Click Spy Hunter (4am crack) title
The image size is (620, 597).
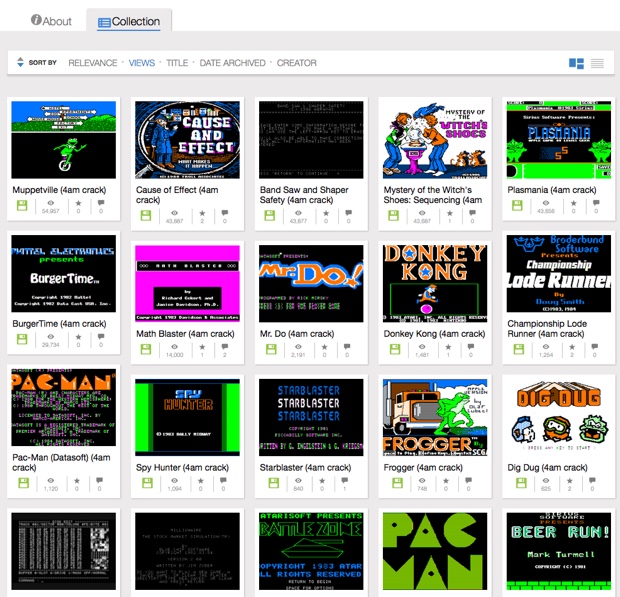(182, 468)
